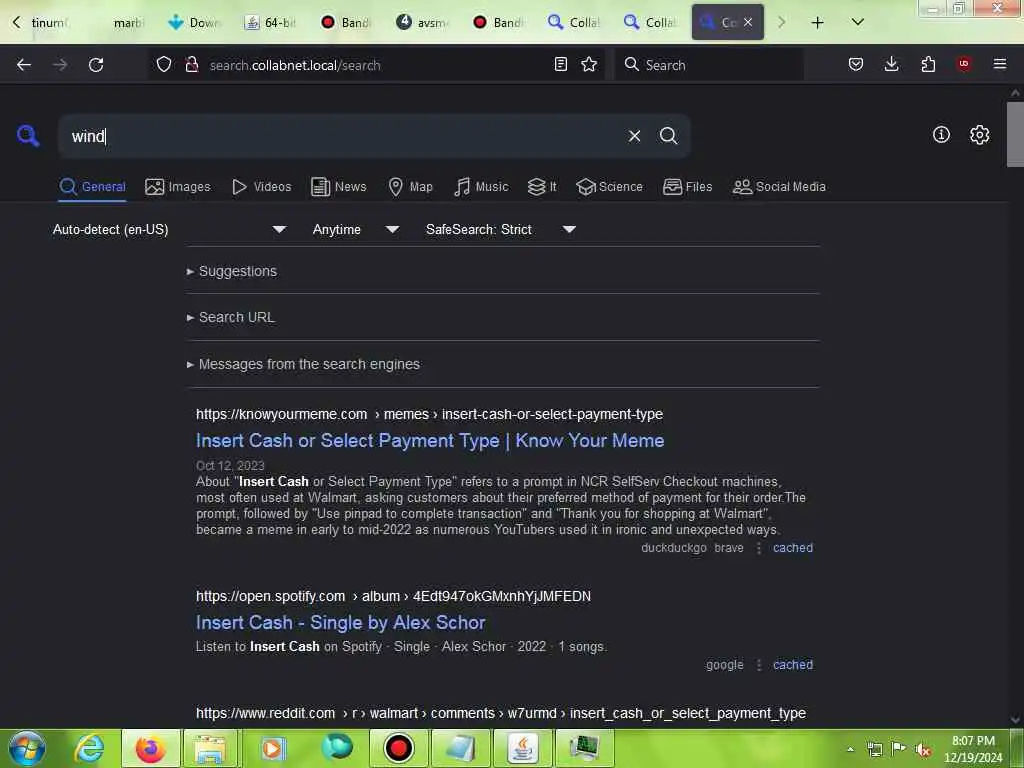Switch to News category
The image size is (1024, 768).
[x=338, y=187]
